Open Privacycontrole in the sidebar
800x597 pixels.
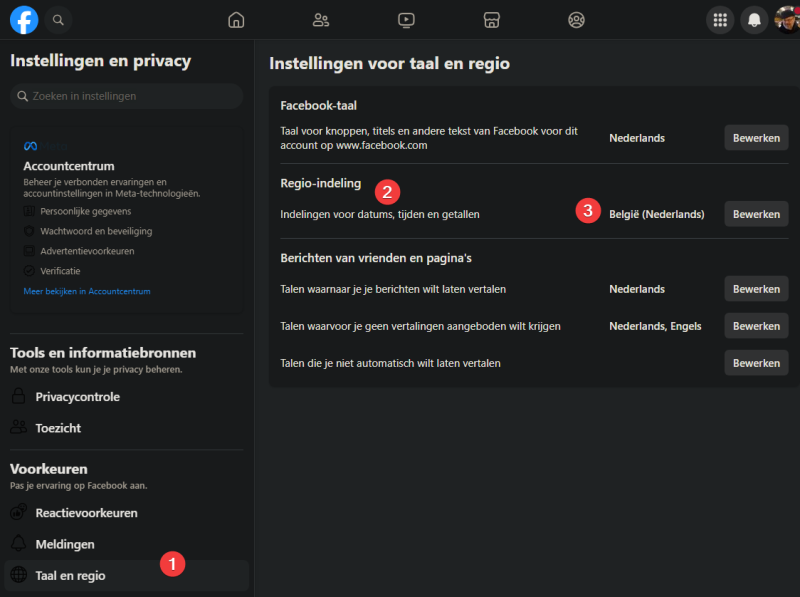(77, 397)
